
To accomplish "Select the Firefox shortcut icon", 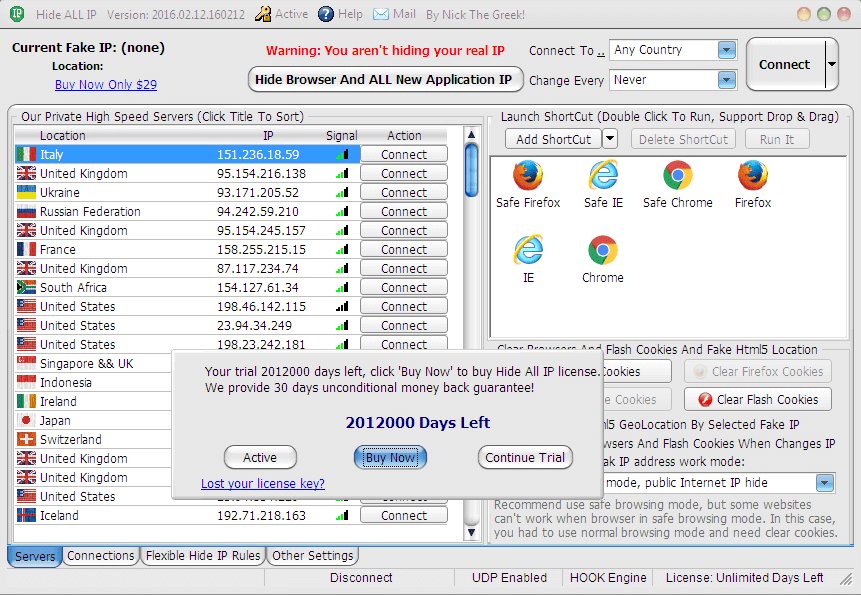I will (753, 176).
